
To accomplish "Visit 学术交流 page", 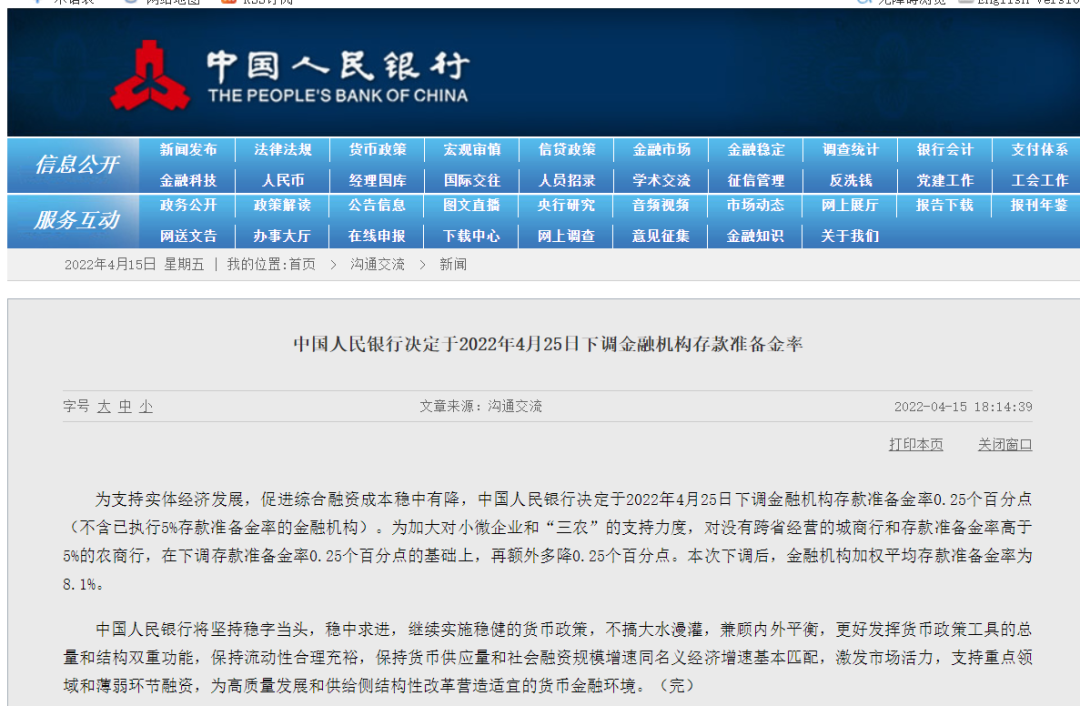I will (661, 180).
